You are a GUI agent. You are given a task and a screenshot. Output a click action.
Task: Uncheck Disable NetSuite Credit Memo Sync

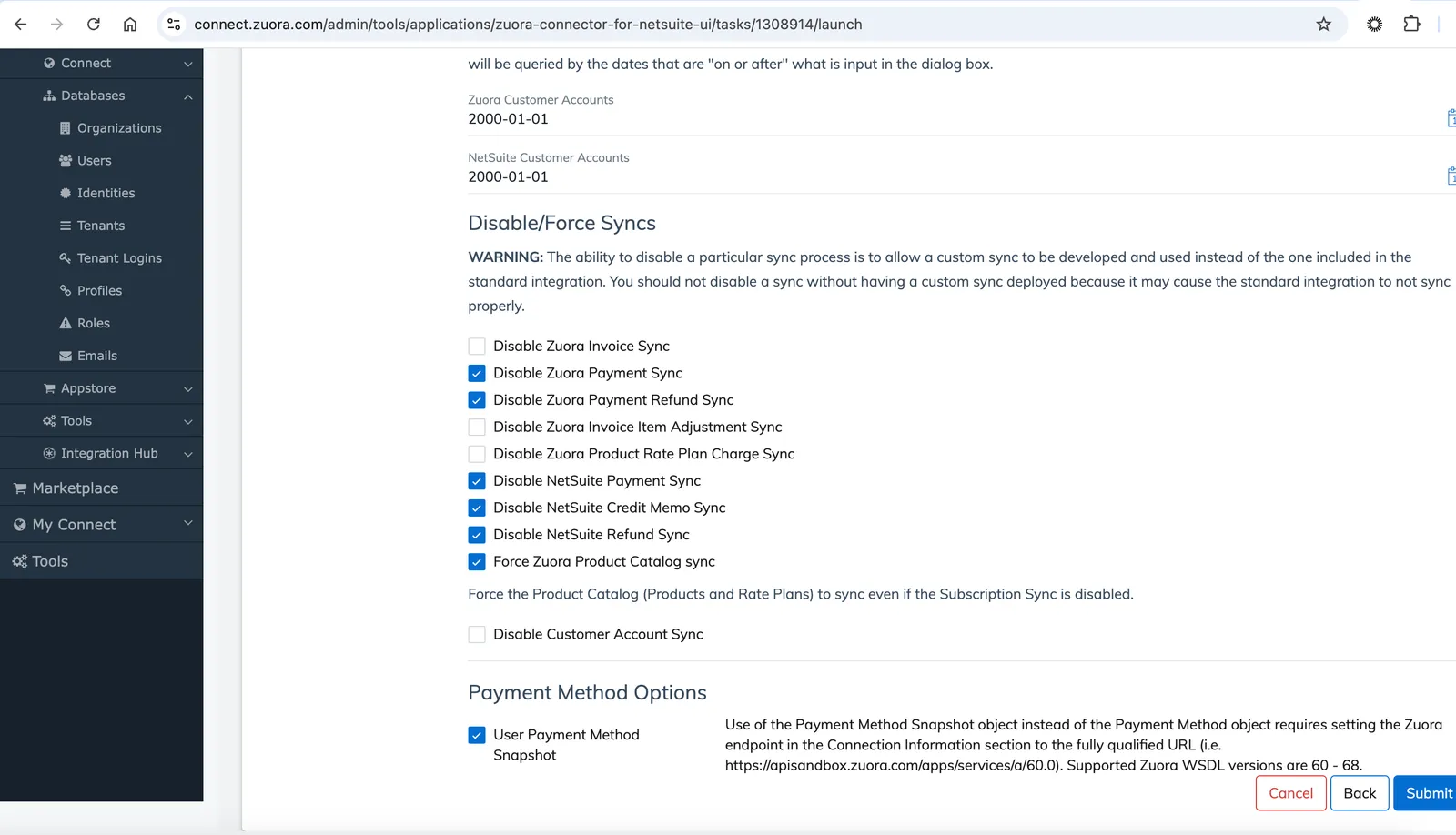pyautogui.click(x=477, y=508)
